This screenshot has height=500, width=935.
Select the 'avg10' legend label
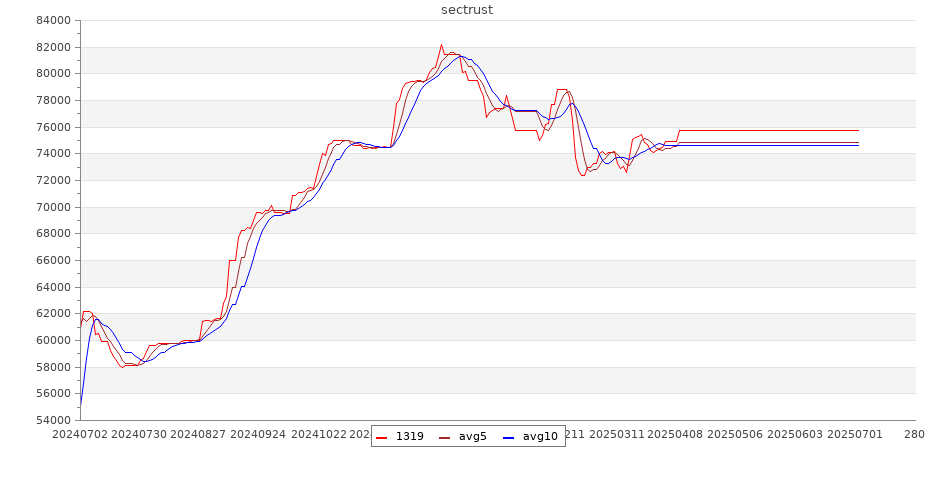point(540,436)
